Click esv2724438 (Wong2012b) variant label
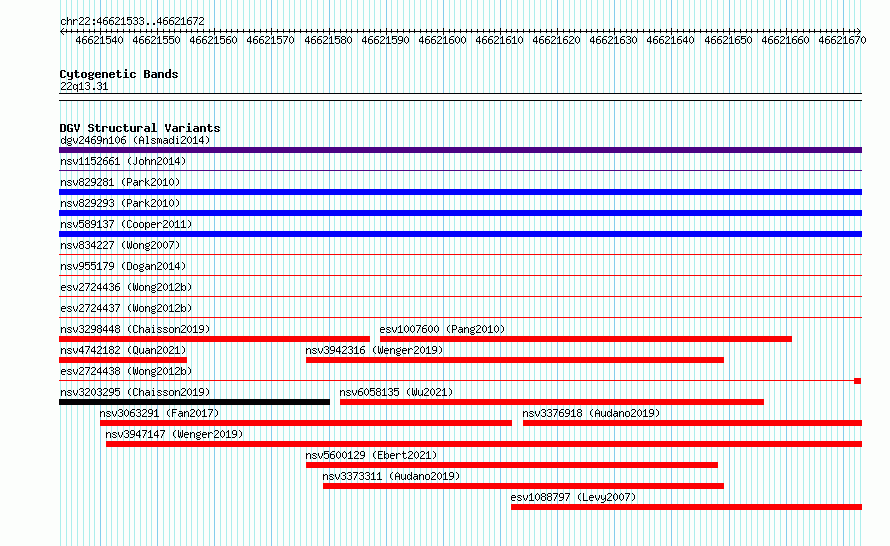The image size is (890, 546). pyautogui.click(x=126, y=371)
